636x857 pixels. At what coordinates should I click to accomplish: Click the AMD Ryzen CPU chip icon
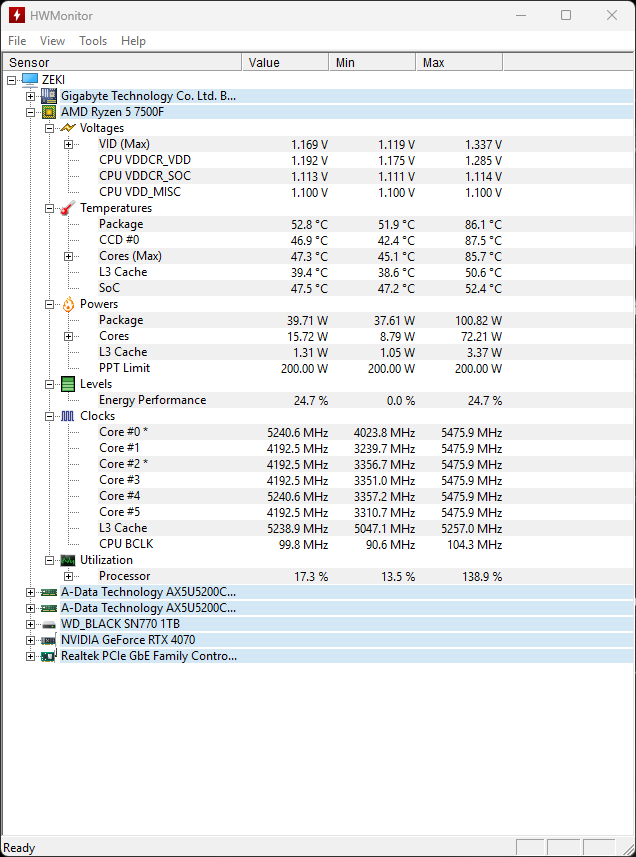pyautogui.click(x=49, y=112)
